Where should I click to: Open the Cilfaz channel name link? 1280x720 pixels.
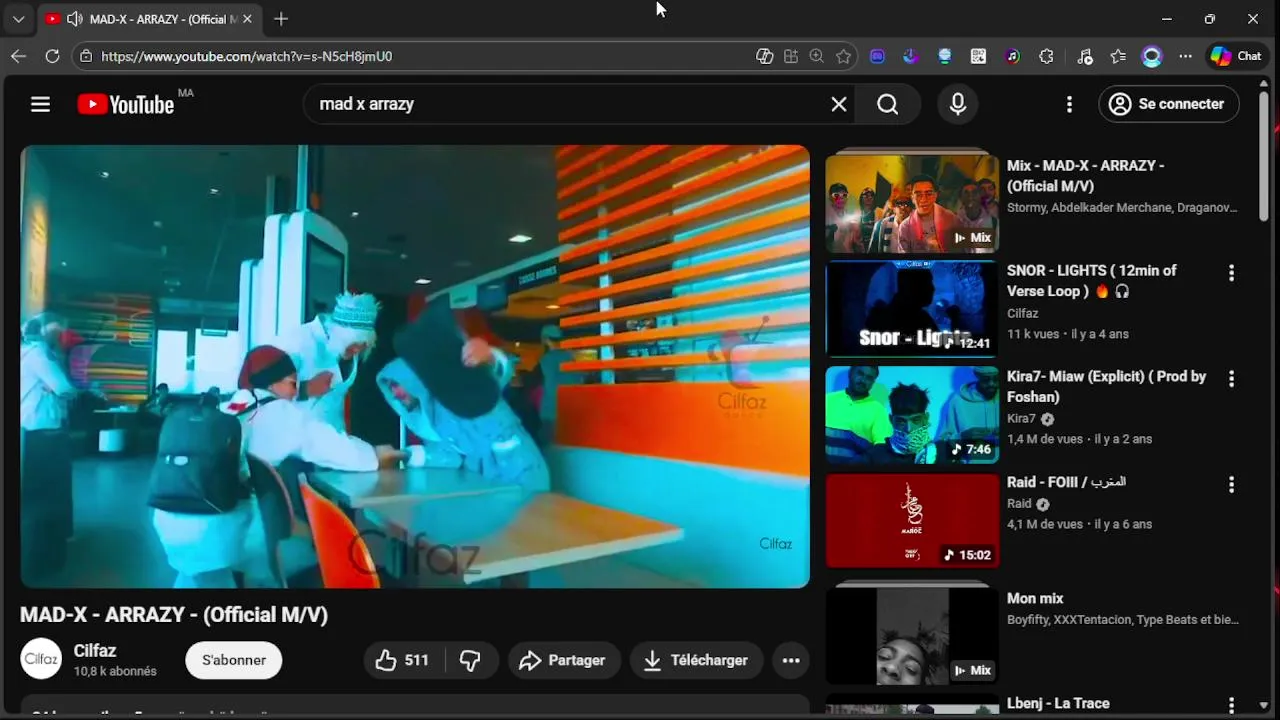click(x=95, y=651)
